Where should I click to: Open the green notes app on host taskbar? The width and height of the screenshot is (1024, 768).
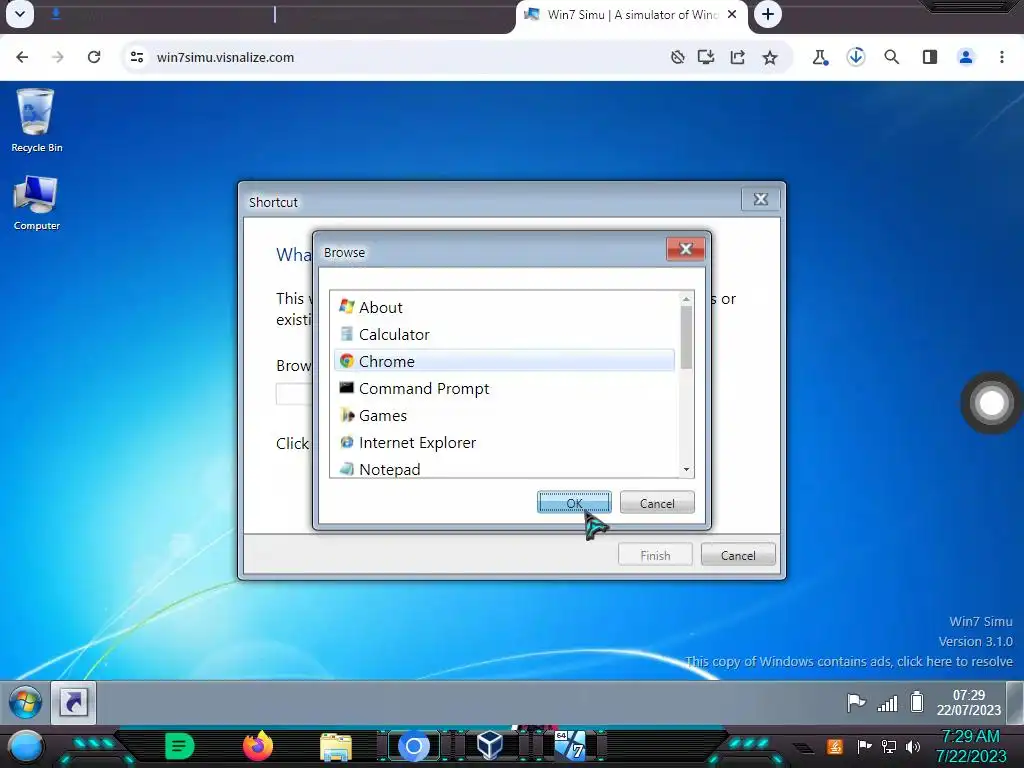(180, 746)
